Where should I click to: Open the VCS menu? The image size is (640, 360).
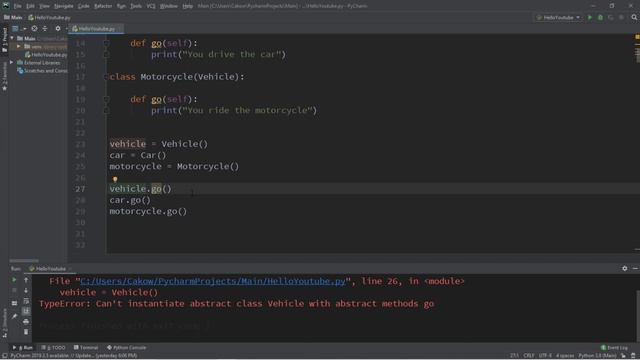(x=151, y=6)
